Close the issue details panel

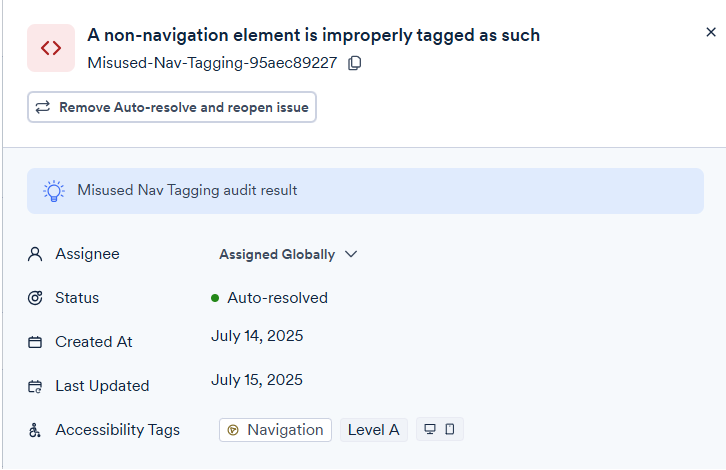[x=711, y=32]
